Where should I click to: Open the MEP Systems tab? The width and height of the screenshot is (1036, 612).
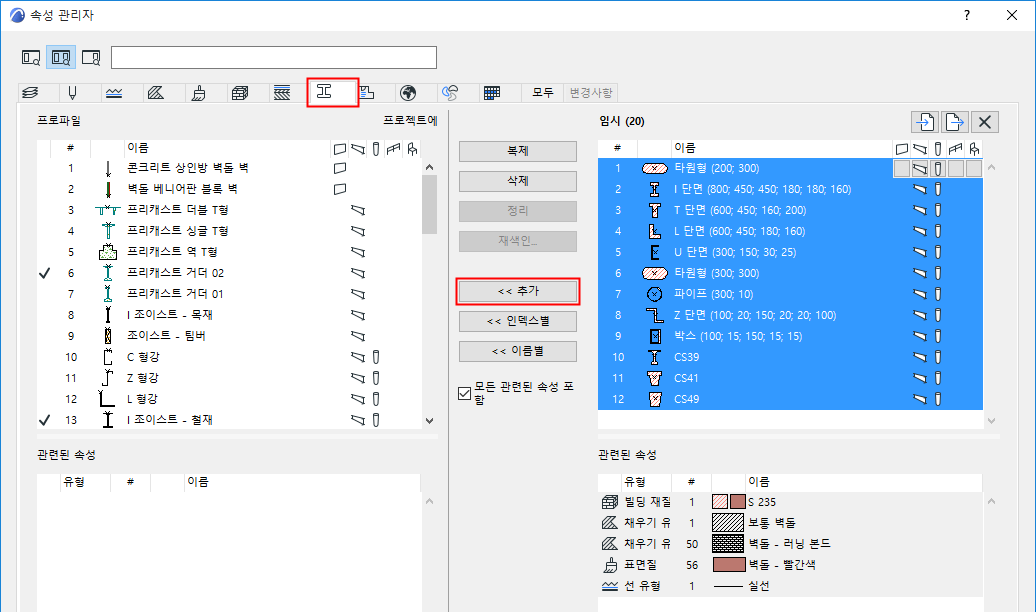click(450, 93)
